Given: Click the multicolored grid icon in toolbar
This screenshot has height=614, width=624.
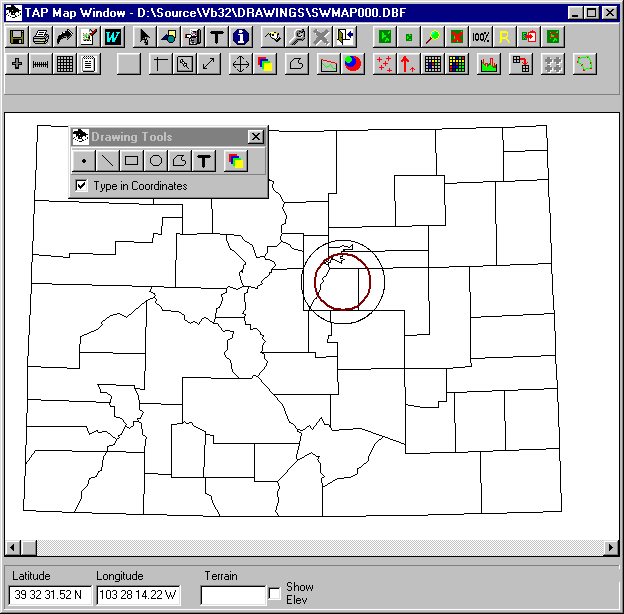Looking at the screenshot, I should (457, 64).
